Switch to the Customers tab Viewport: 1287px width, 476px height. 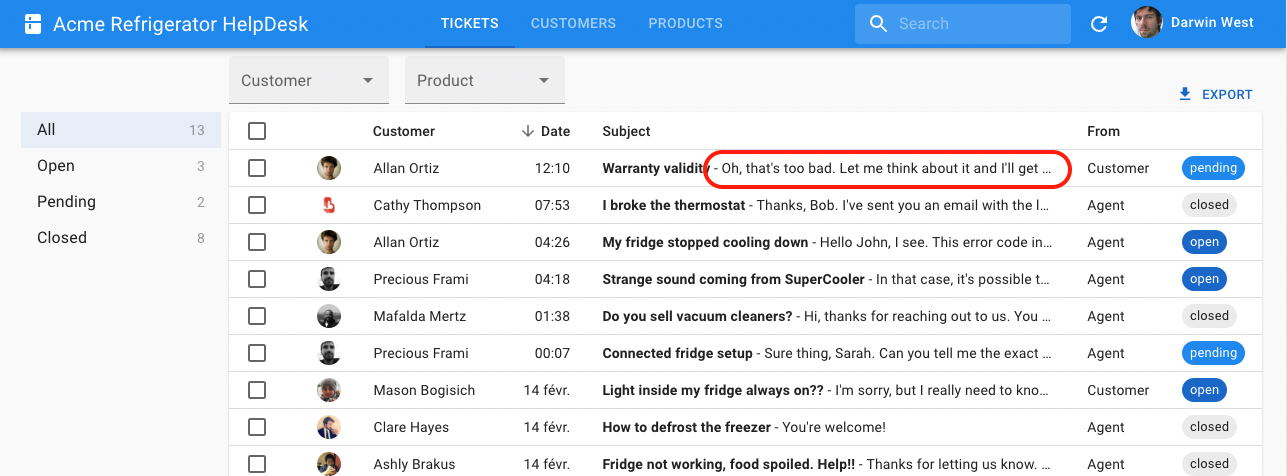point(573,23)
